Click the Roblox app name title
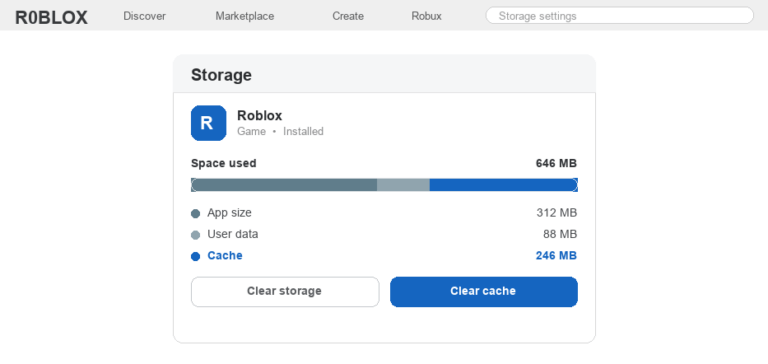Image resolution: width=768 pixels, height=364 pixels. (260, 116)
